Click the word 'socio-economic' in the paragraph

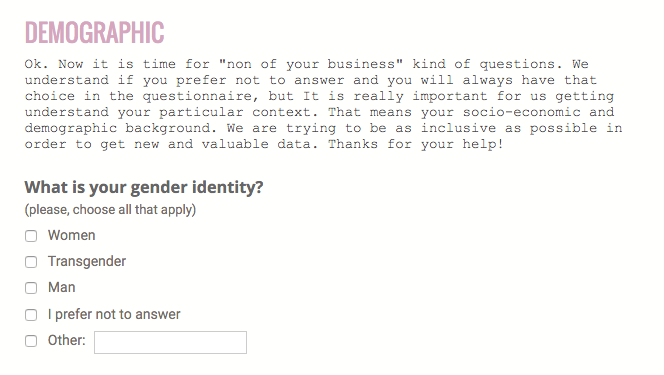click(521, 112)
